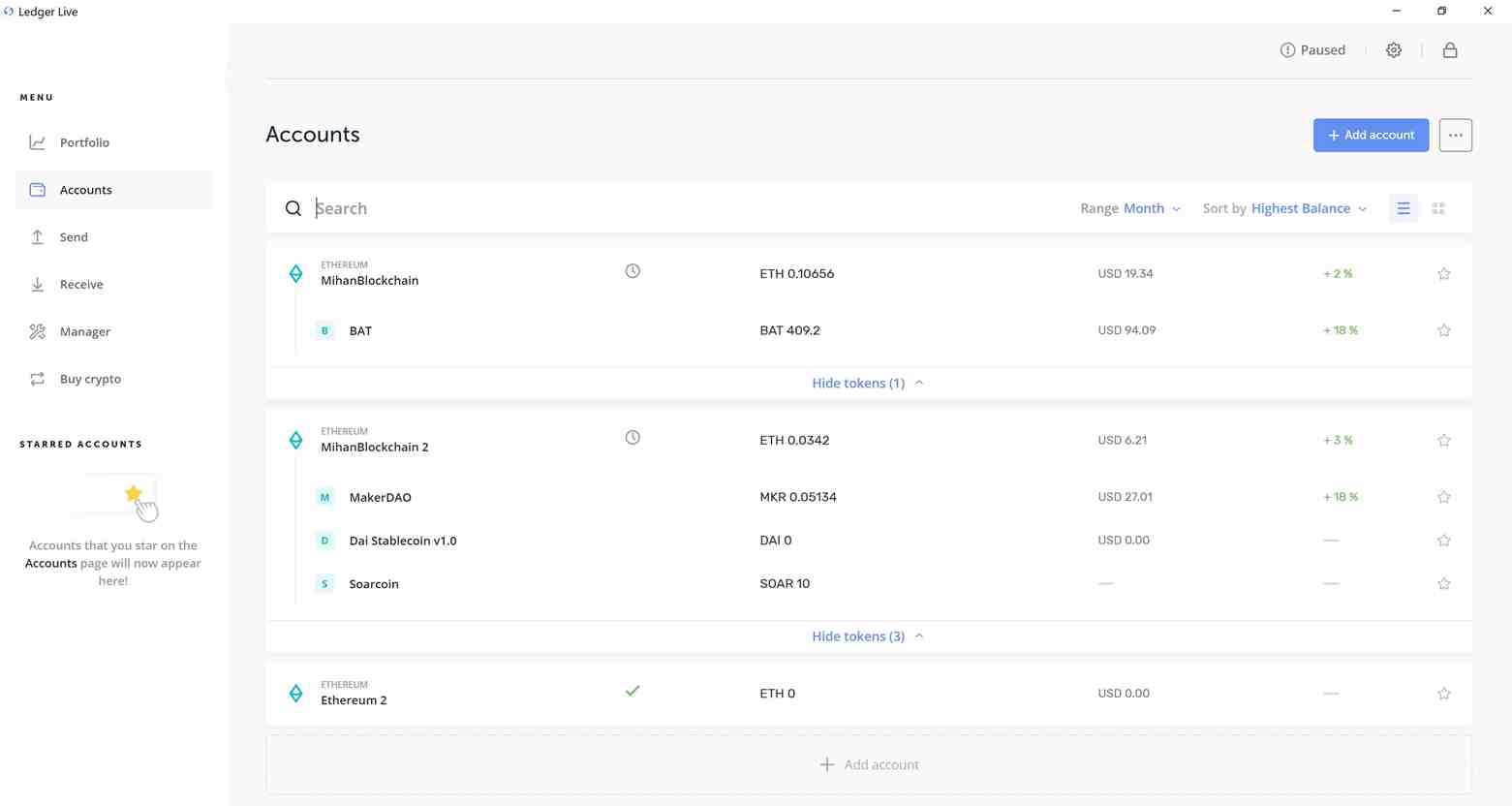
Task: Click the search magnifier icon
Action: click(293, 208)
